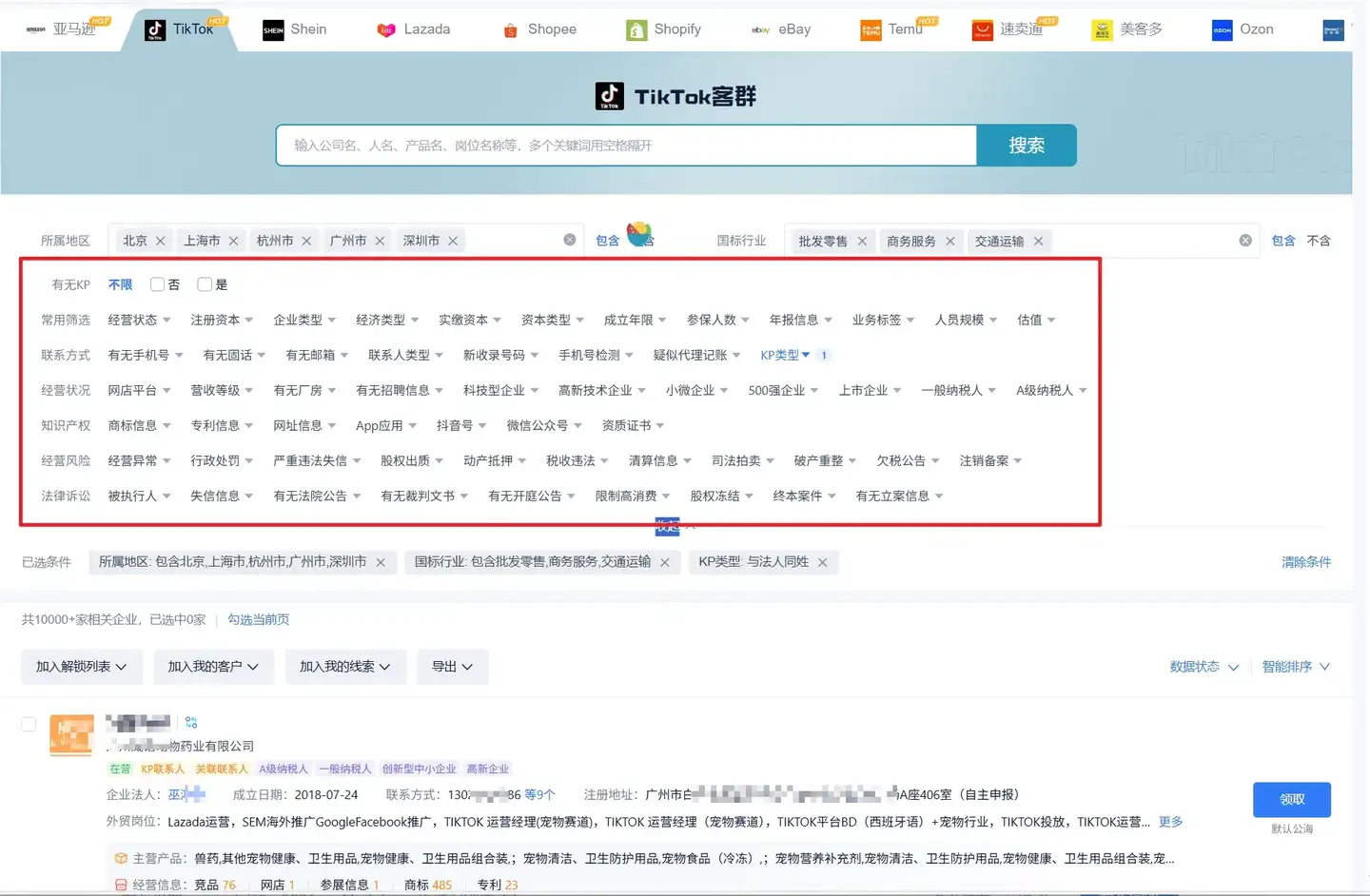Image resolution: width=1370 pixels, height=896 pixels.
Task: Remove the 交通运输 industry tag
Action: click(1038, 241)
